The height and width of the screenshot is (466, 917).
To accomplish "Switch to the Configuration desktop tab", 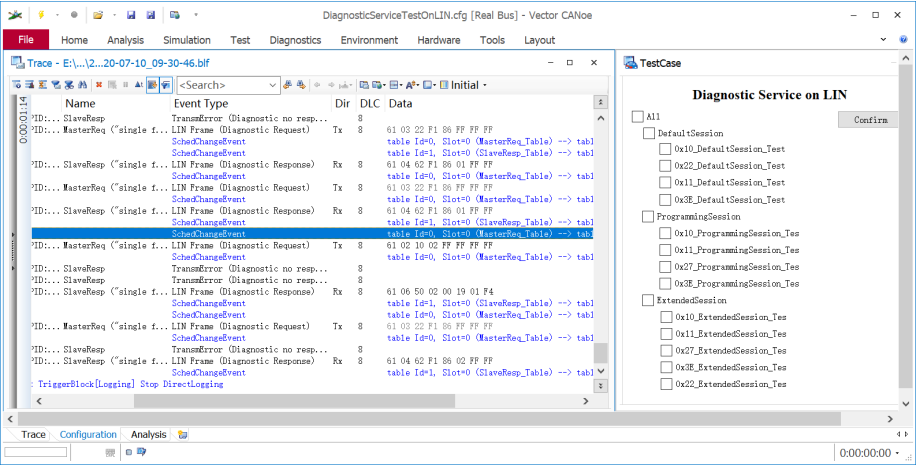I will pos(88,434).
